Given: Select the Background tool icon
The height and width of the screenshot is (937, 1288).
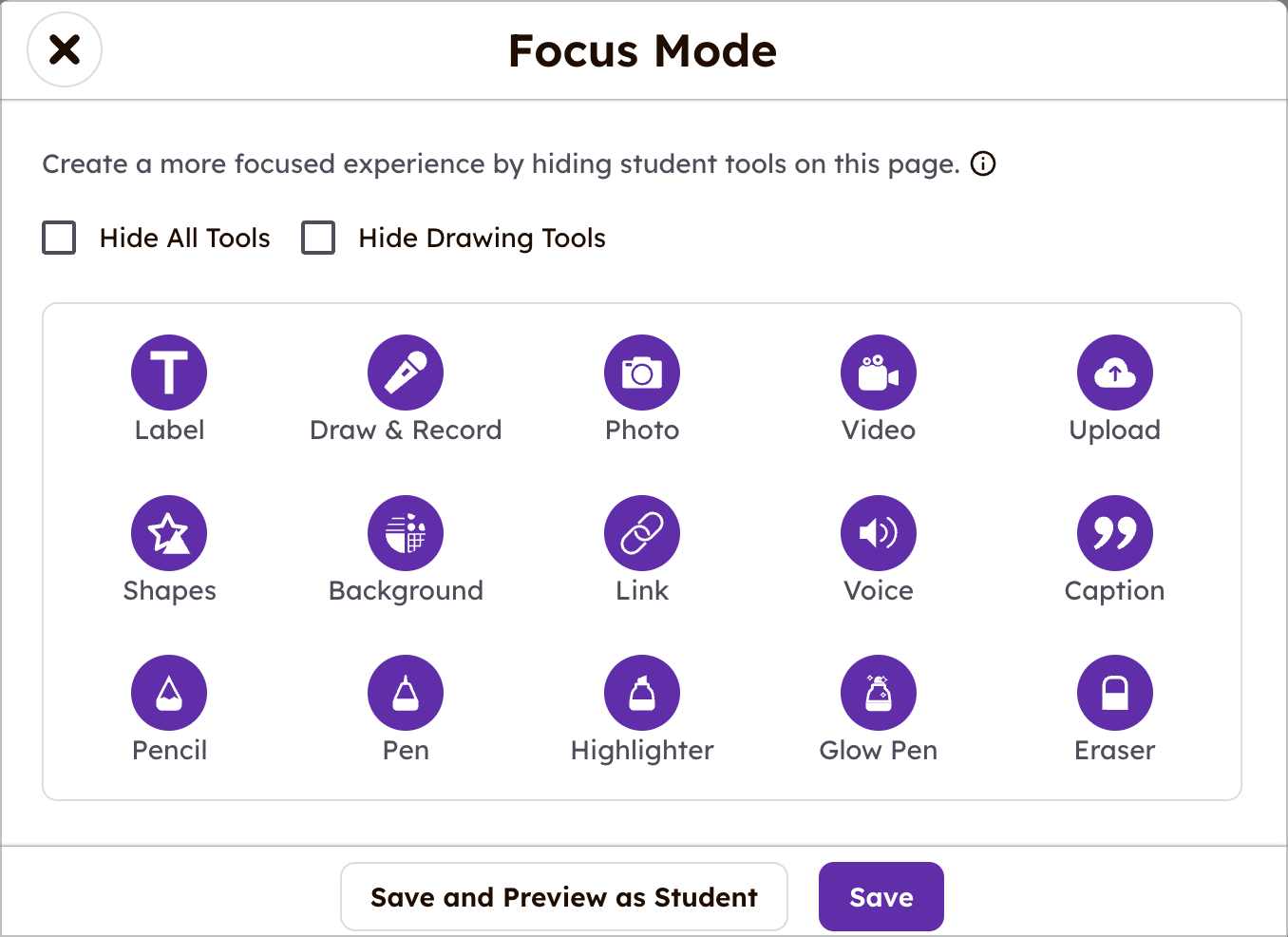Looking at the screenshot, I should tap(406, 533).
